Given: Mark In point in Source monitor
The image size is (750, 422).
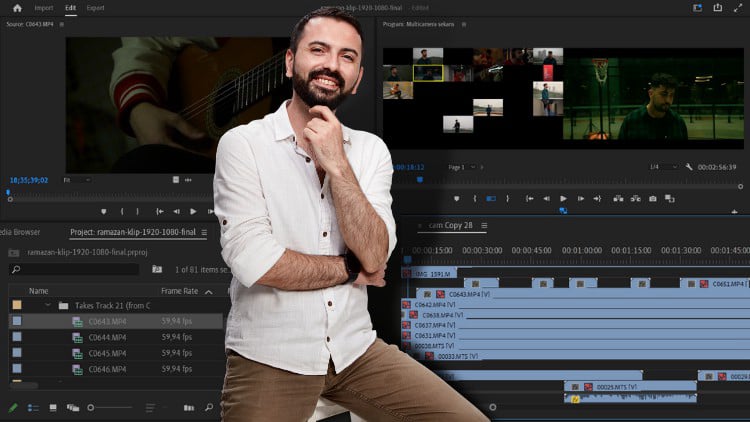Looking at the screenshot, I should tap(122, 211).
